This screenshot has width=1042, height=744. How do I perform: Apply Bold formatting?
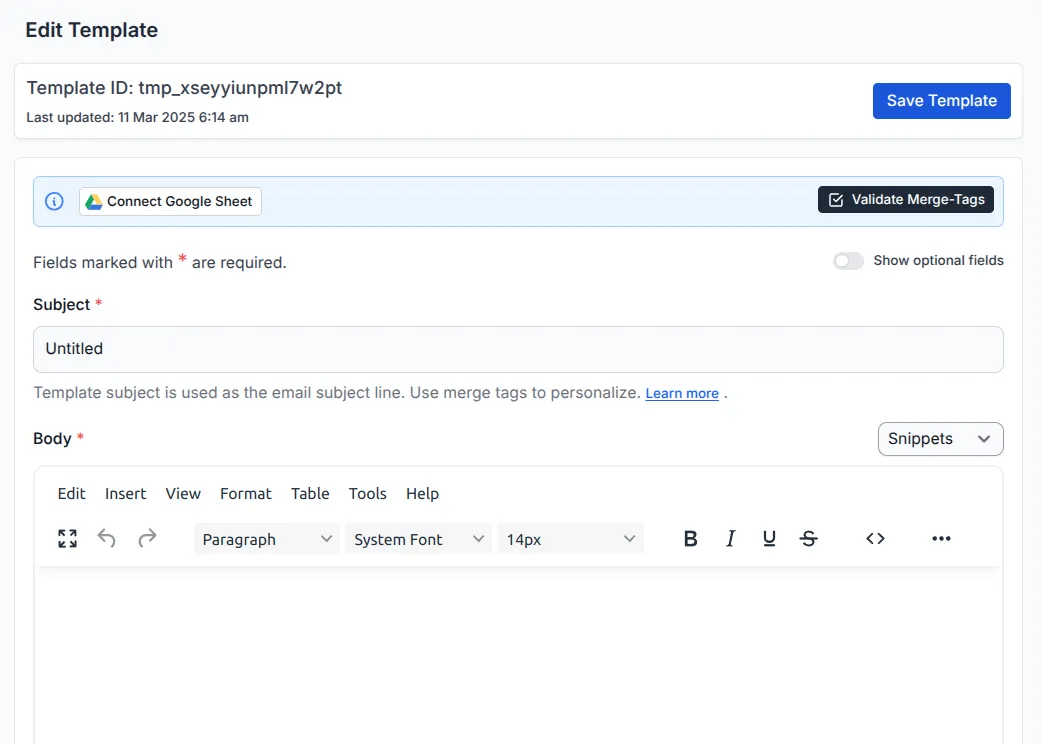(690, 538)
